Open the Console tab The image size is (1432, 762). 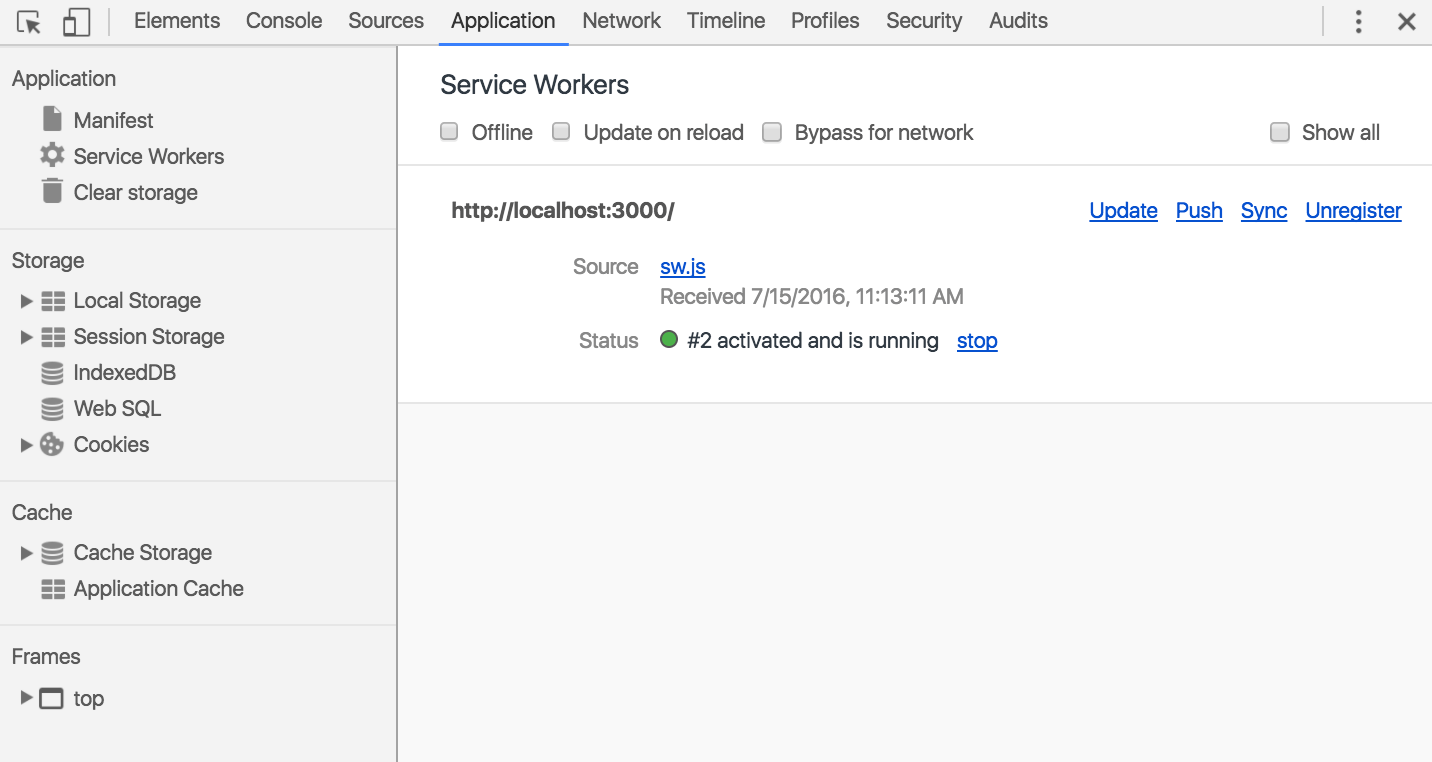(284, 21)
